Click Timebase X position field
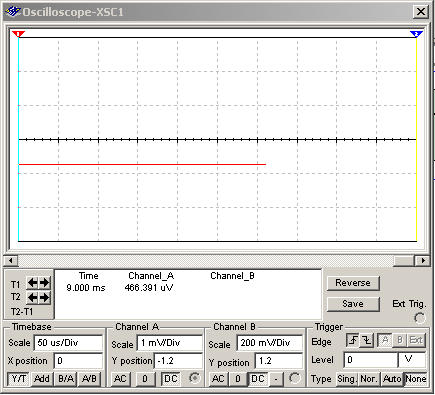 (x=79, y=361)
